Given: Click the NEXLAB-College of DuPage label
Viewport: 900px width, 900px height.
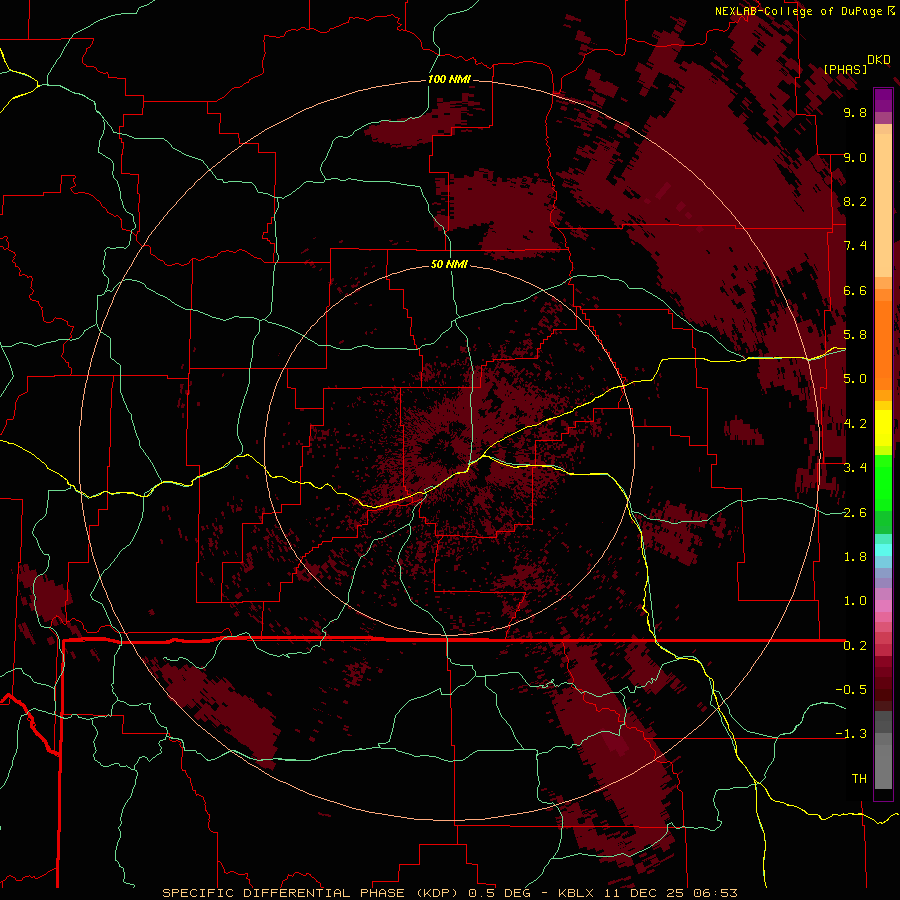Looking at the screenshot, I should [x=800, y=11].
